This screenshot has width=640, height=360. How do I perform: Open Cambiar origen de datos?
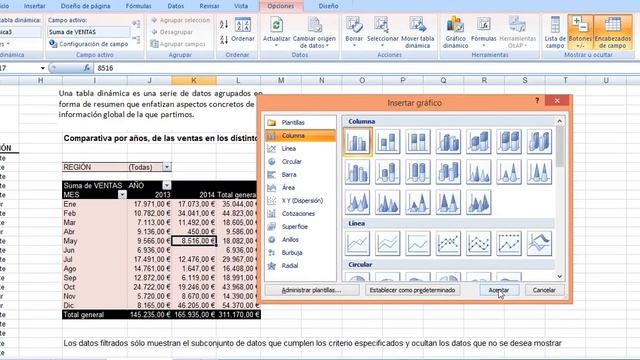coord(314,32)
